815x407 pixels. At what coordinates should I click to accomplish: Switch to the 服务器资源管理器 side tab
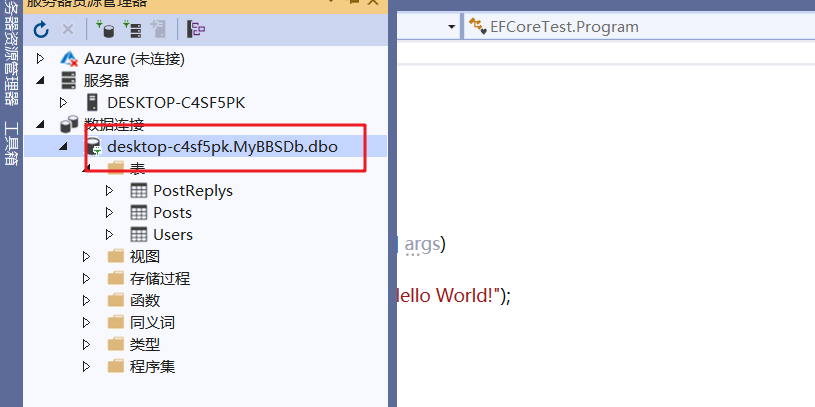coord(11,52)
